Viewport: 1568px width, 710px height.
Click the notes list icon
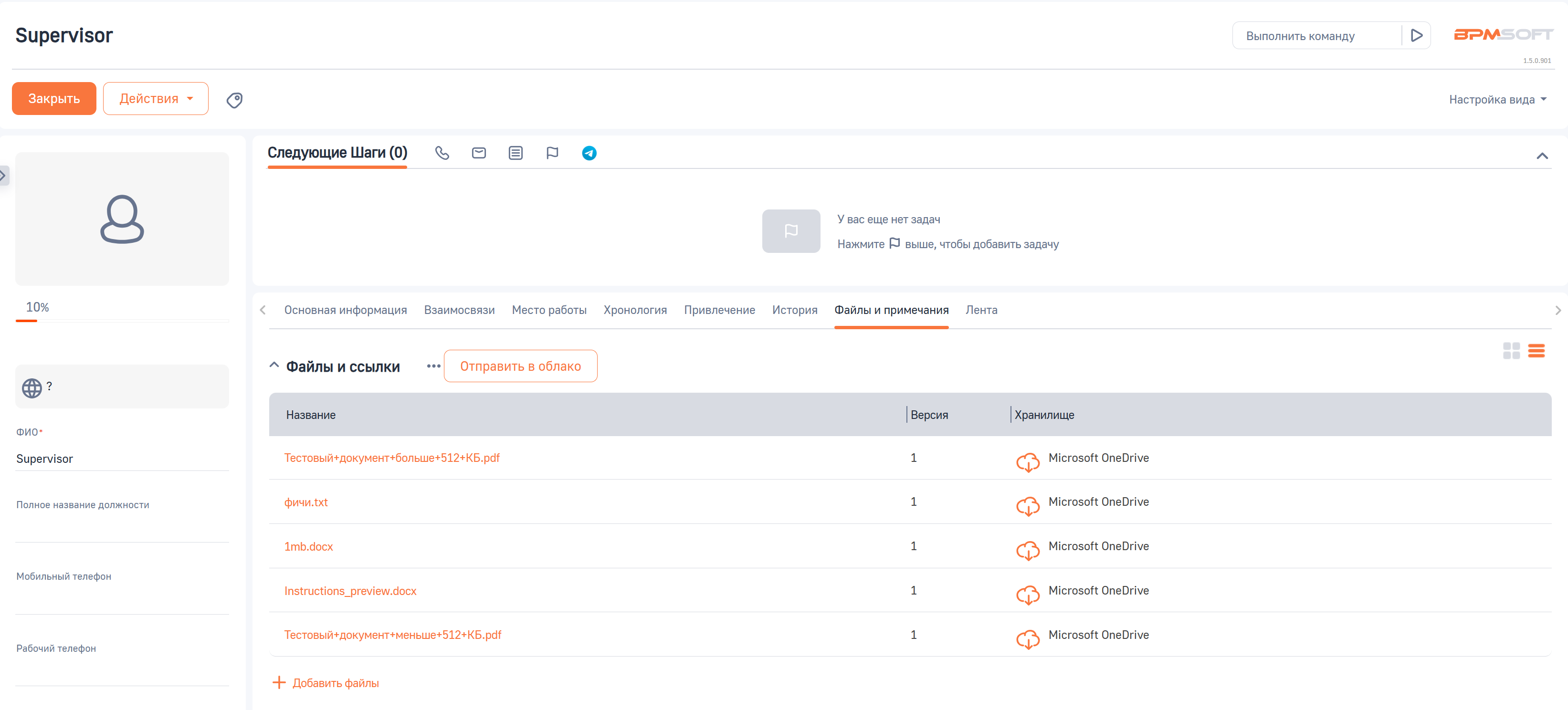pyautogui.click(x=516, y=153)
